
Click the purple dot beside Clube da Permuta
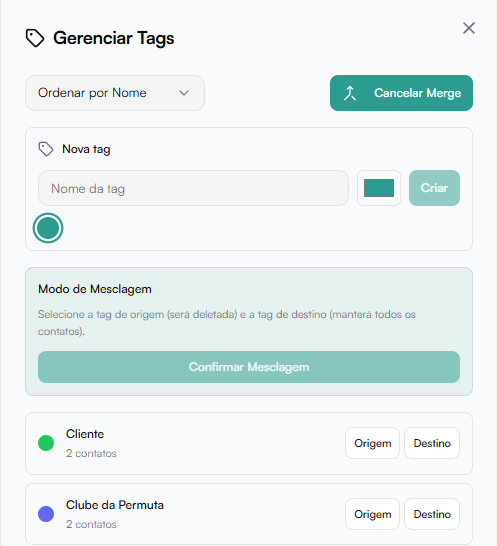[x=46, y=514]
